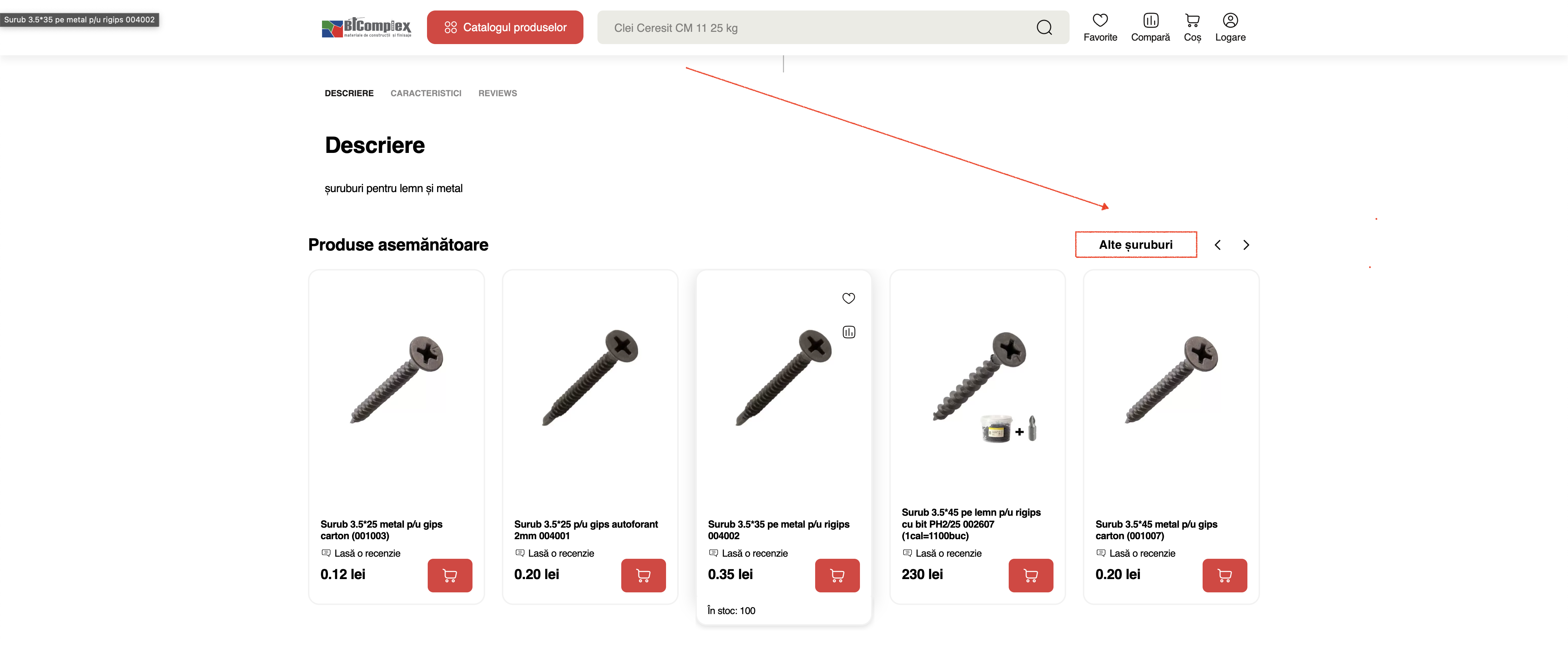Click the search magnifier icon
The width and height of the screenshot is (1568, 648).
1044,27
